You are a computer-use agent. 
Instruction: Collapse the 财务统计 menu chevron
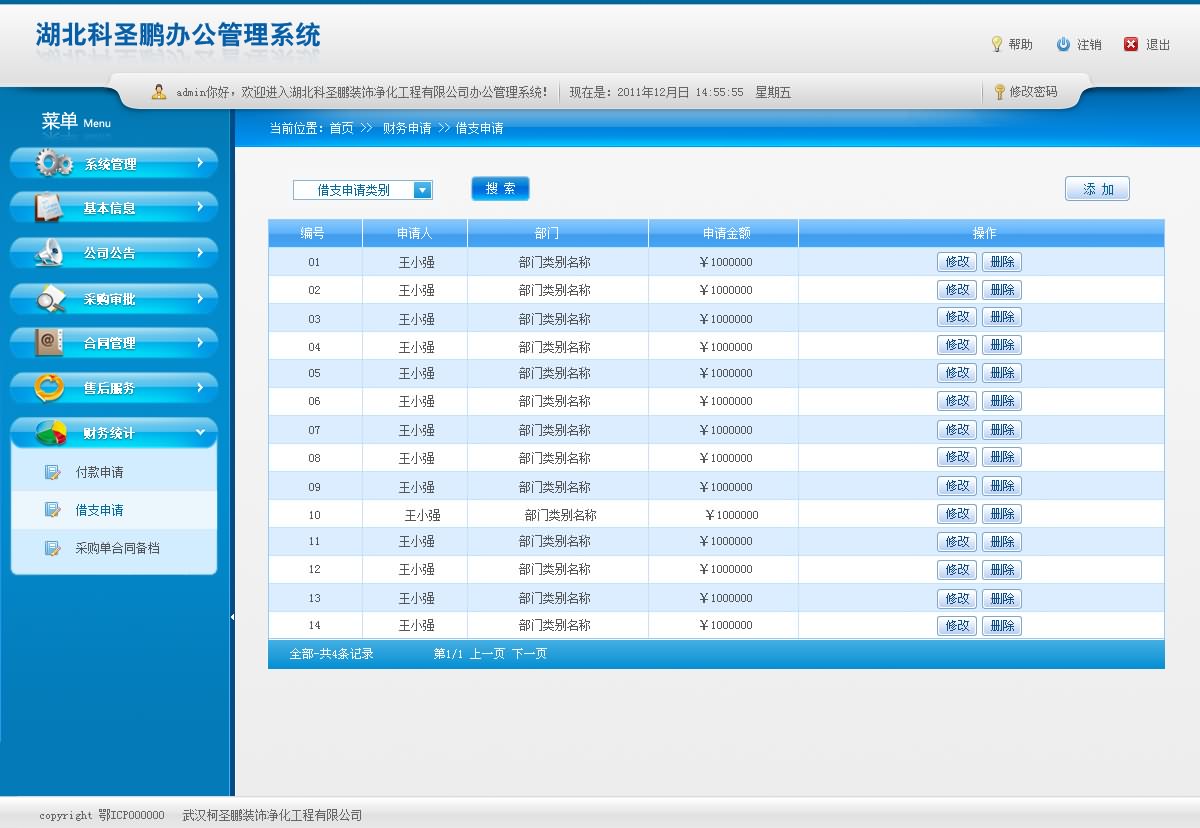click(x=200, y=432)
